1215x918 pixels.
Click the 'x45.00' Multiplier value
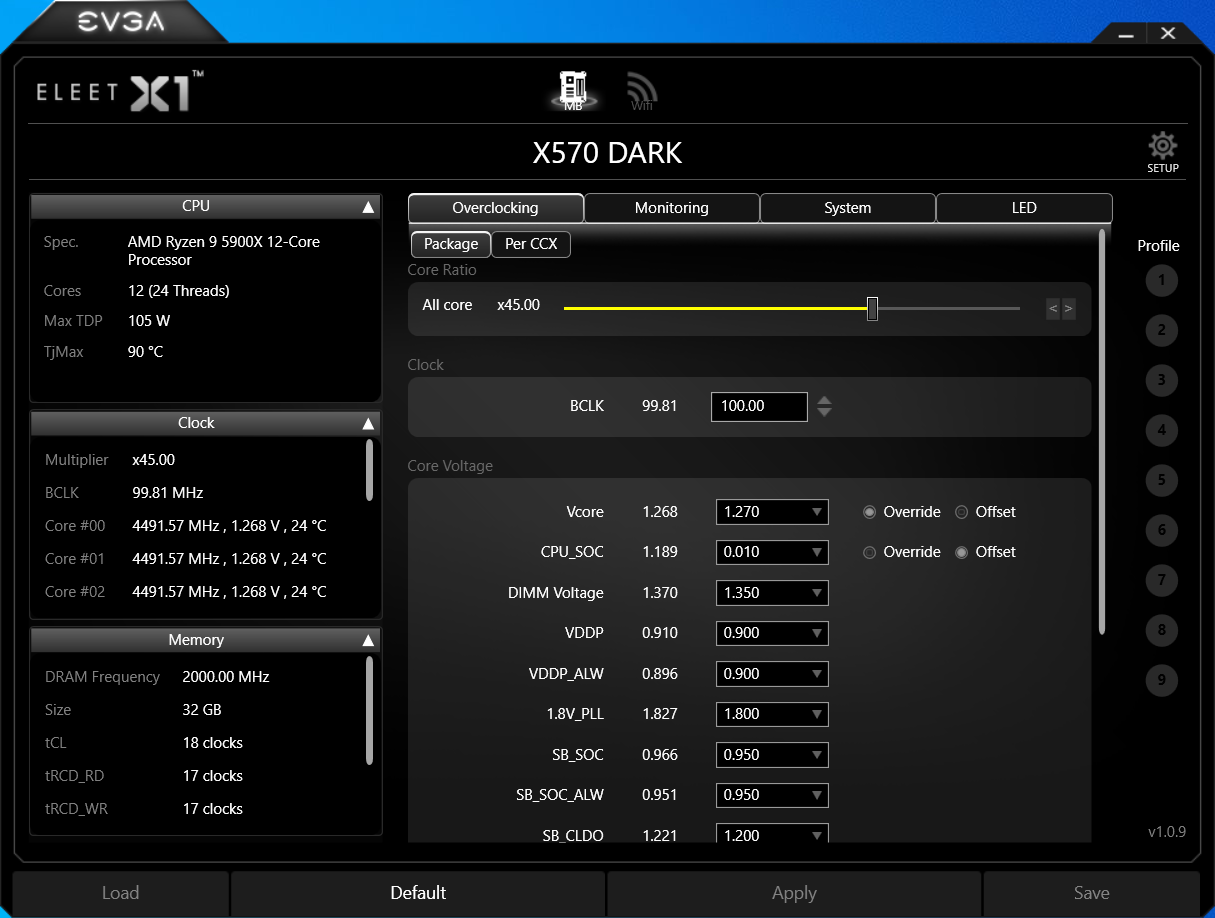tap(153, 460)
